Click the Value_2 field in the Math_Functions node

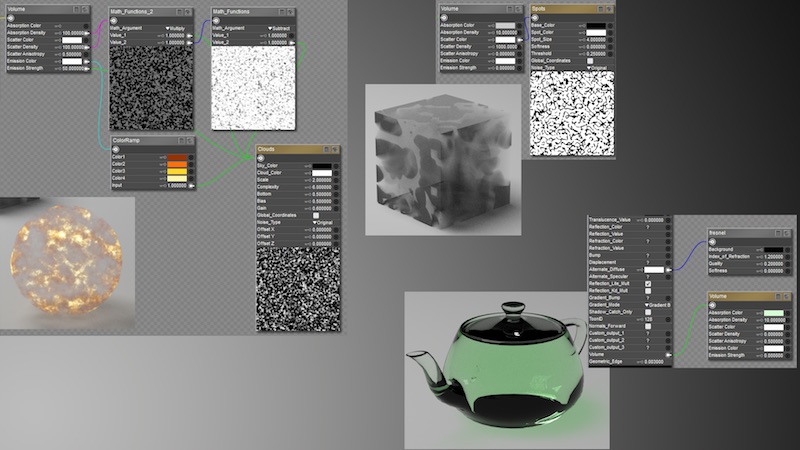tap(277, 43)
